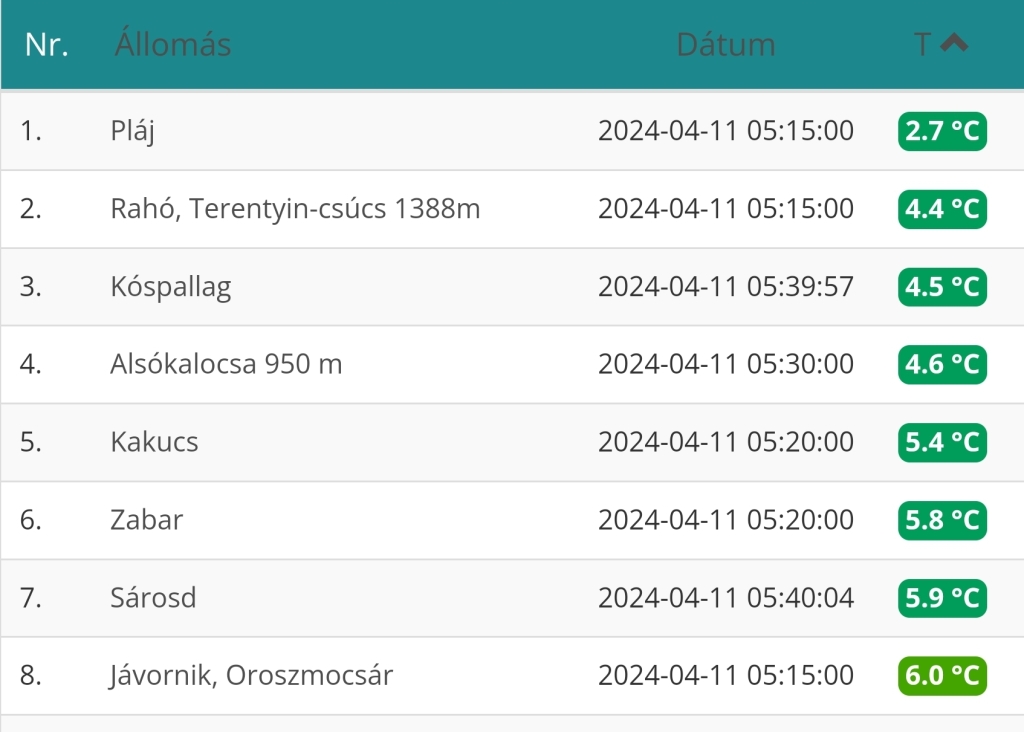The width and height of the screenshot is (1024, 732).
Task: Click row number 5 in the list
Action: (x=31, y=442)
